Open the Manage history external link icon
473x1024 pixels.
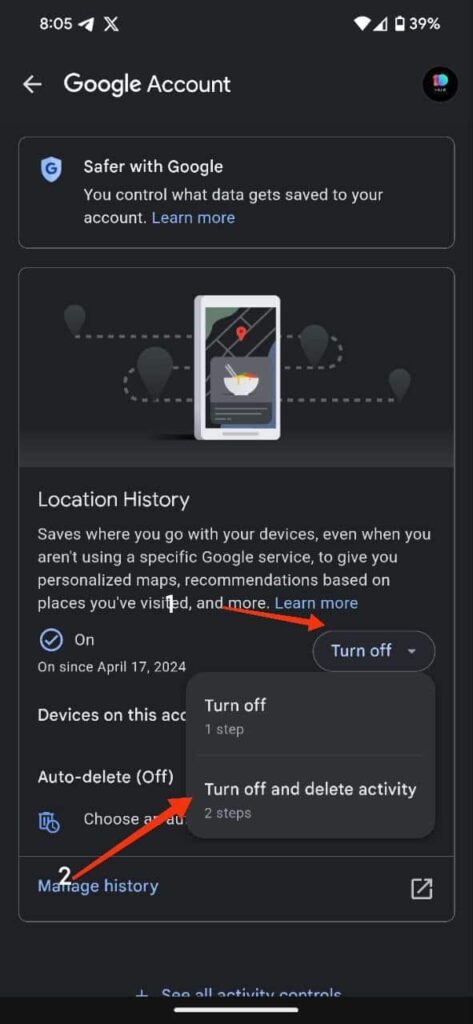(421, 888)
